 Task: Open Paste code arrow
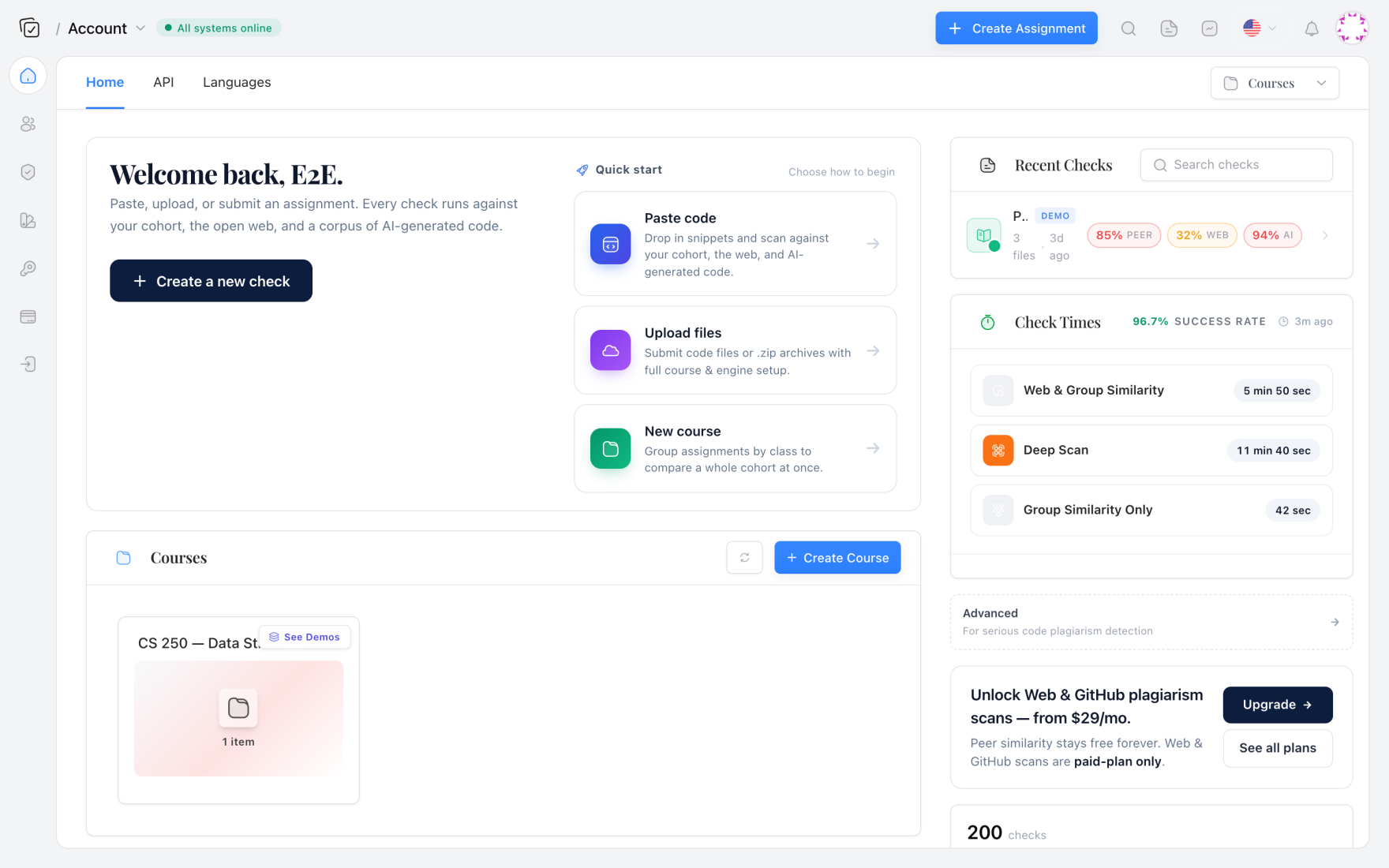pyautogui.click(x=873, y=244)
